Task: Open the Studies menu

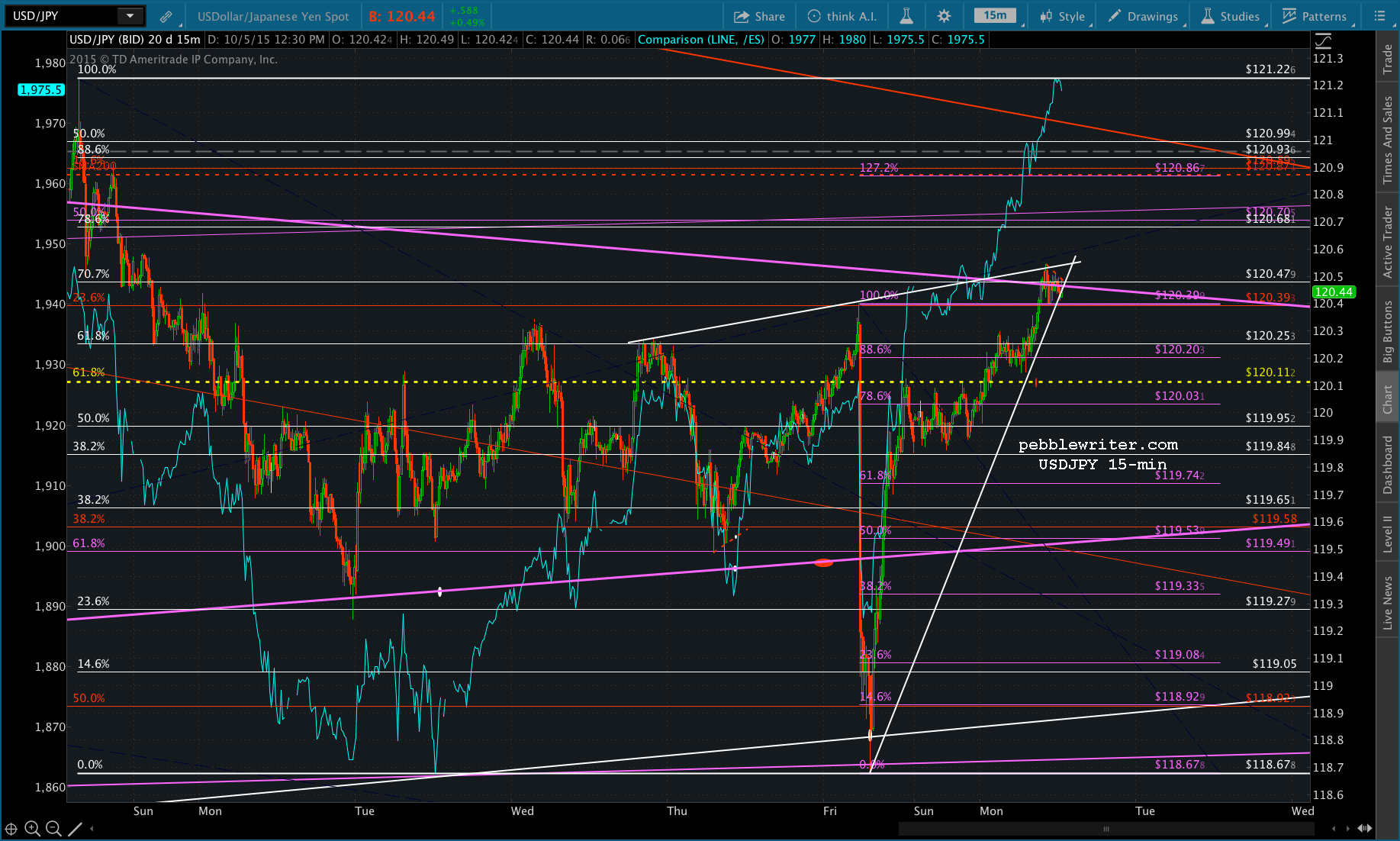Action: [x=1230, y=16]
